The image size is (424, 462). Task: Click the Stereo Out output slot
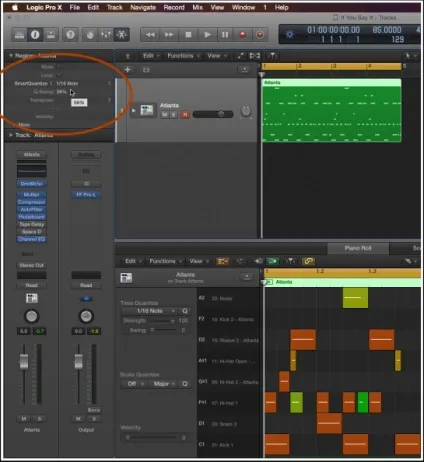[x=32, y=265]
